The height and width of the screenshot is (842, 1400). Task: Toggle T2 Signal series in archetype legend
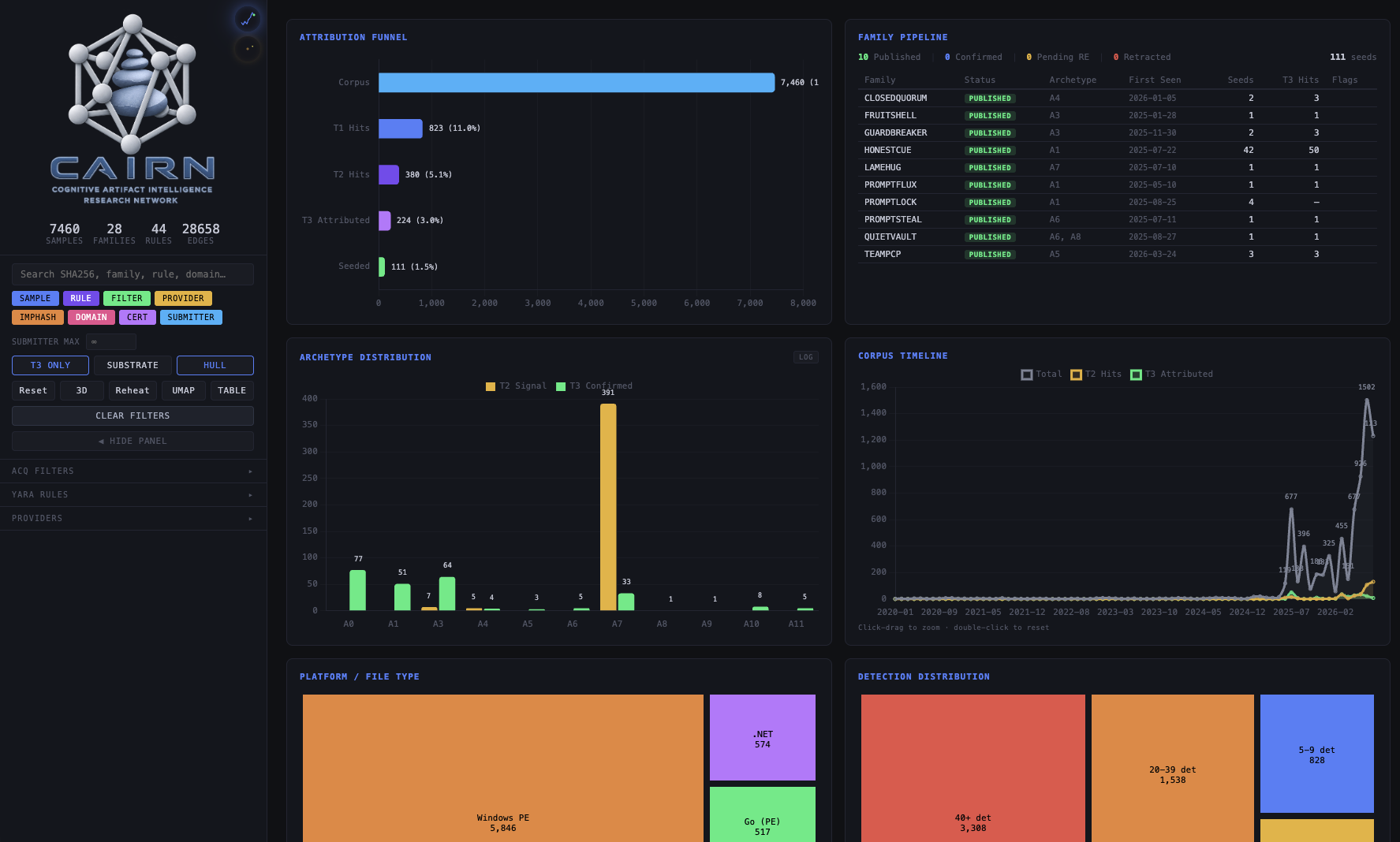point(517,386)
